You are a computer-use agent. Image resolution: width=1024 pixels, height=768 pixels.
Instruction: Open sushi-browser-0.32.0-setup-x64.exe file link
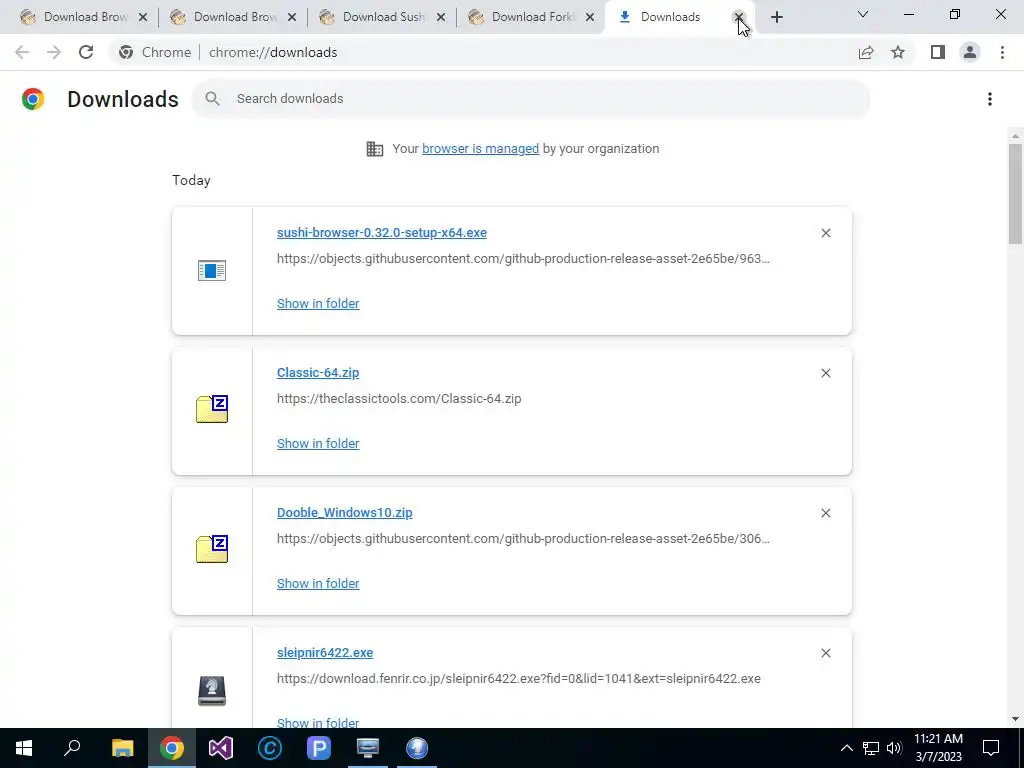click(x=381, y=232)
